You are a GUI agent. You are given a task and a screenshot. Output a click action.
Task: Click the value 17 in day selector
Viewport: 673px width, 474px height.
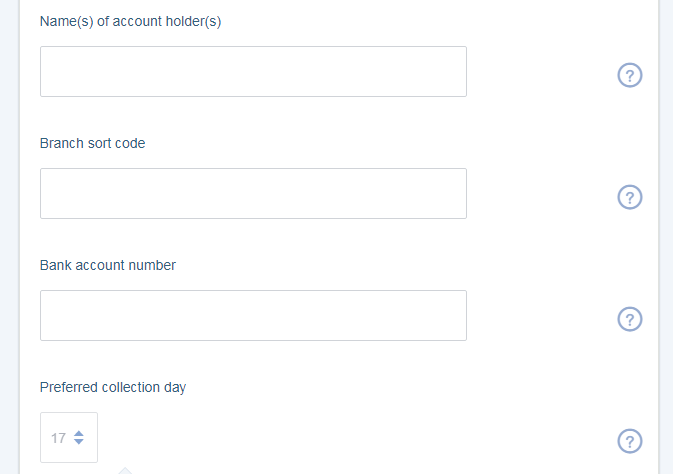(x=58, y=438)
